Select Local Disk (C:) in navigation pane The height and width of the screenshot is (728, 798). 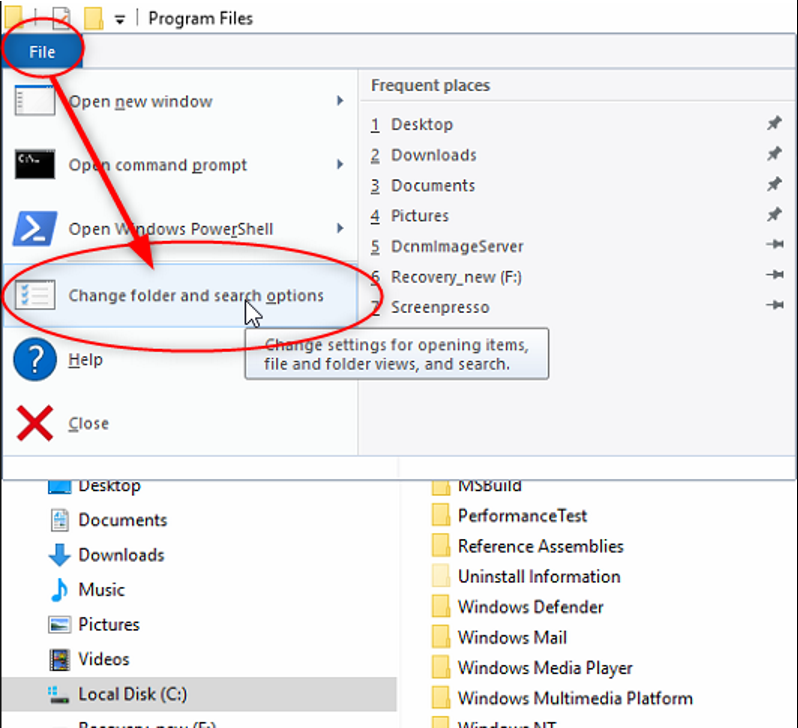pos(132,694)
